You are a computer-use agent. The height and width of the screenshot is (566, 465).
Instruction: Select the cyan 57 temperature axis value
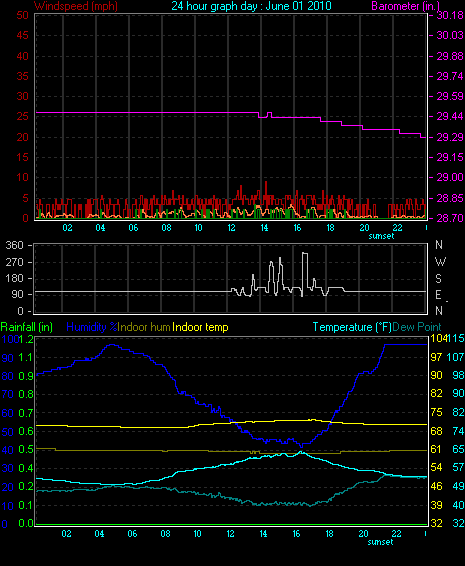459,468
